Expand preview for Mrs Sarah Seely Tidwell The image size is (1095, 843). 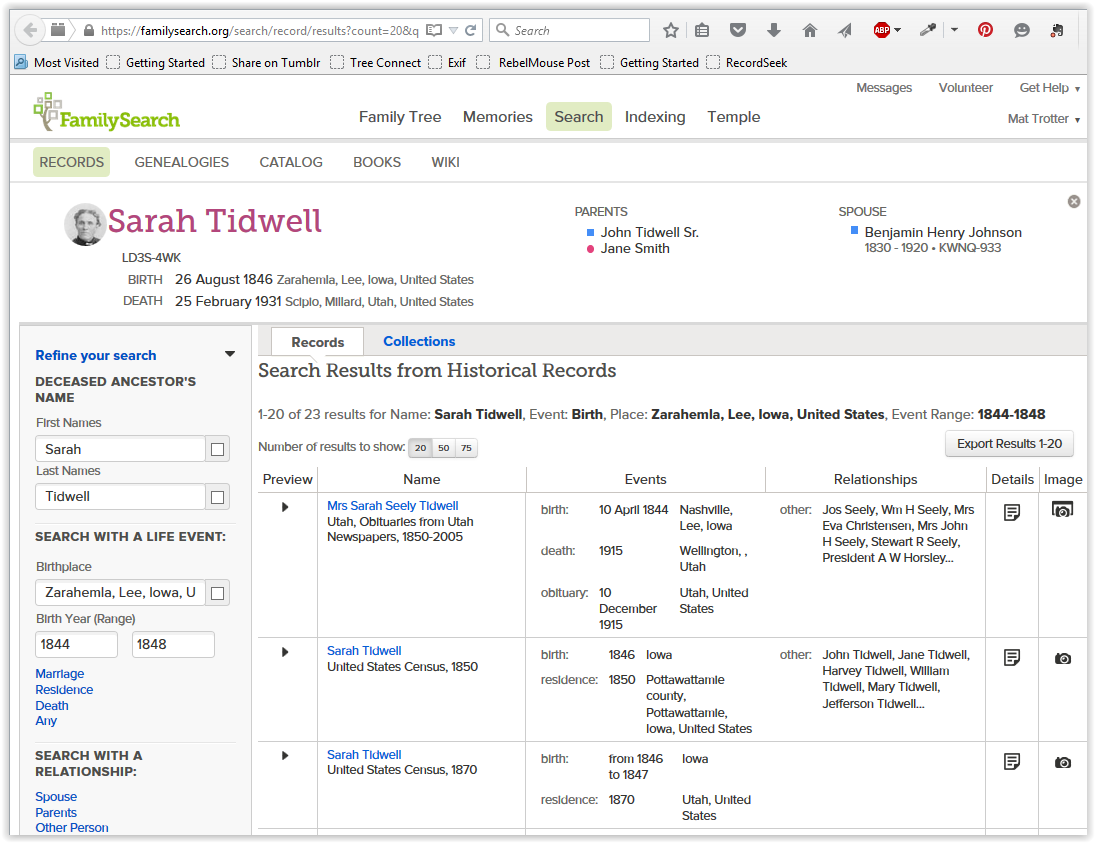pos(285,507)
